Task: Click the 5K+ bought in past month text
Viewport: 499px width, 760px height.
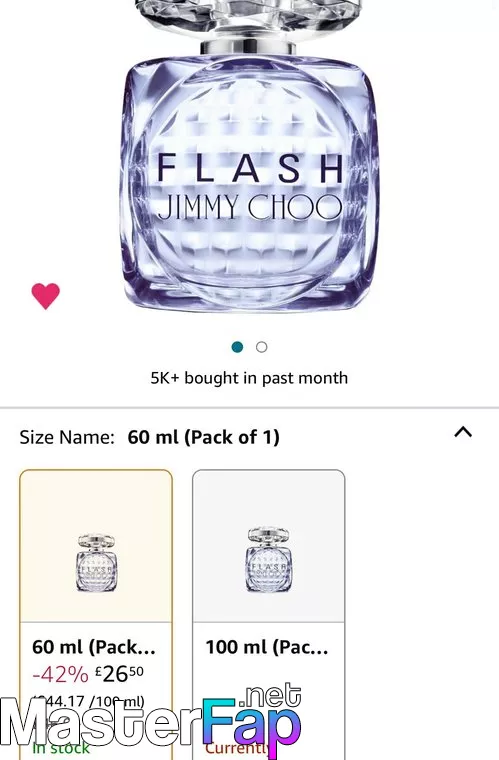Action: tap(249, 378)
